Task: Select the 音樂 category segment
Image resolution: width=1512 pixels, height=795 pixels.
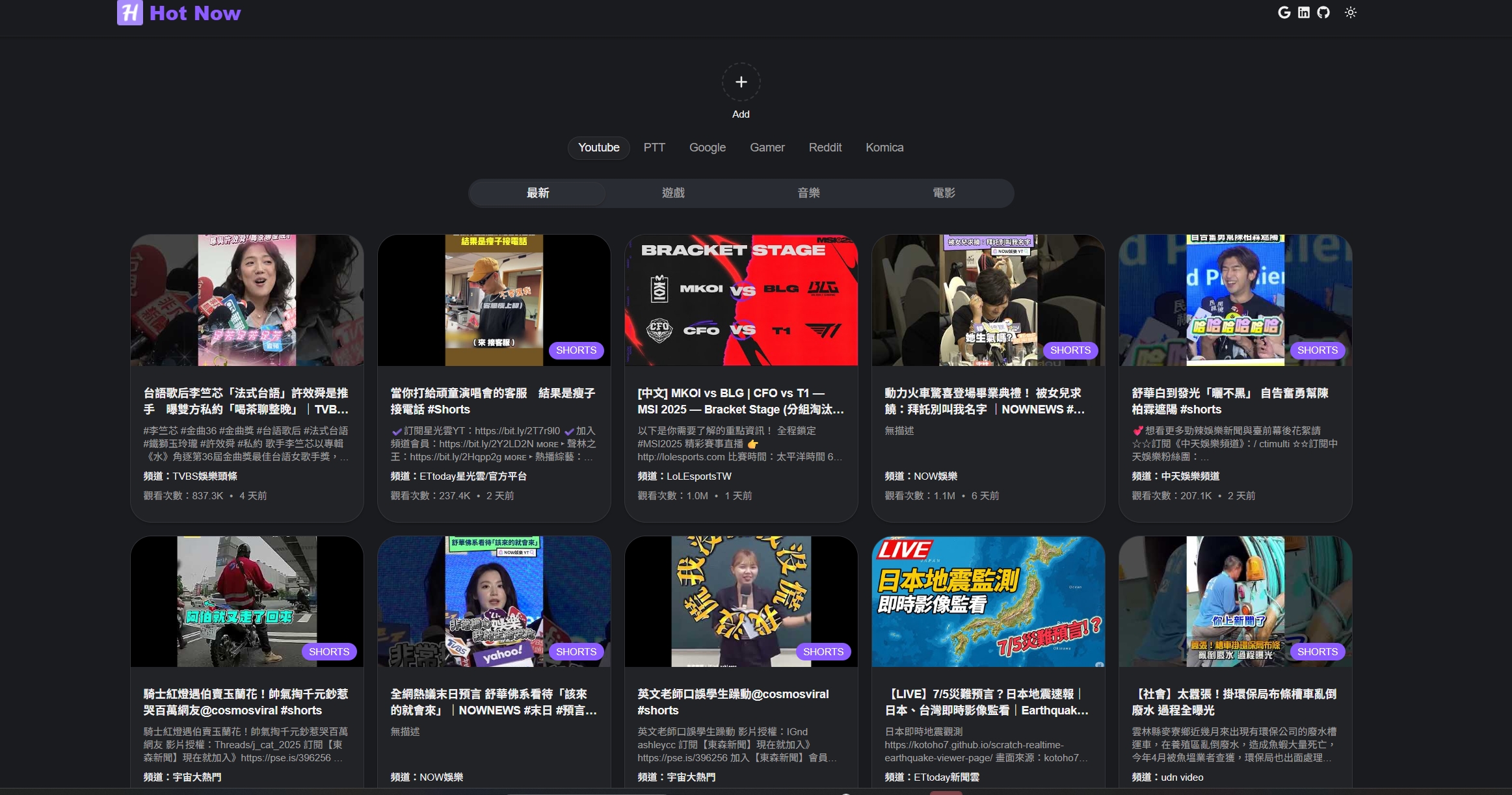Action: tap(808, 193)
